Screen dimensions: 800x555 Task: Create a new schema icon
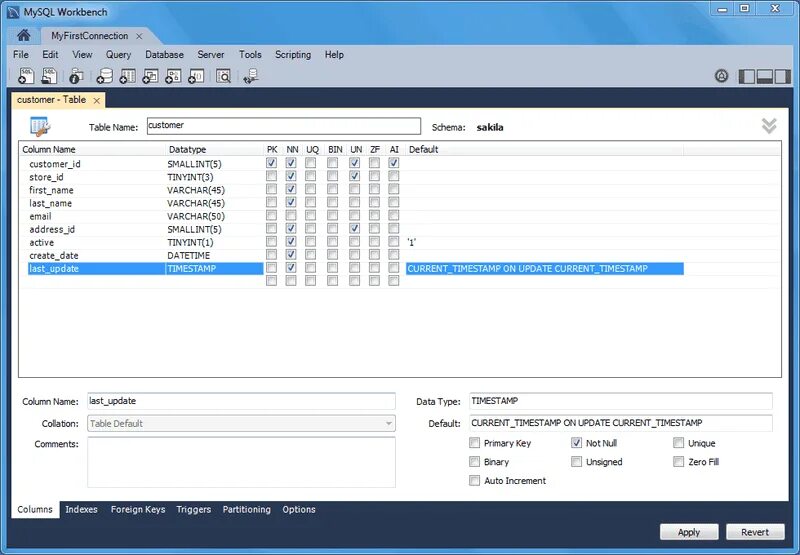[105, 76]
